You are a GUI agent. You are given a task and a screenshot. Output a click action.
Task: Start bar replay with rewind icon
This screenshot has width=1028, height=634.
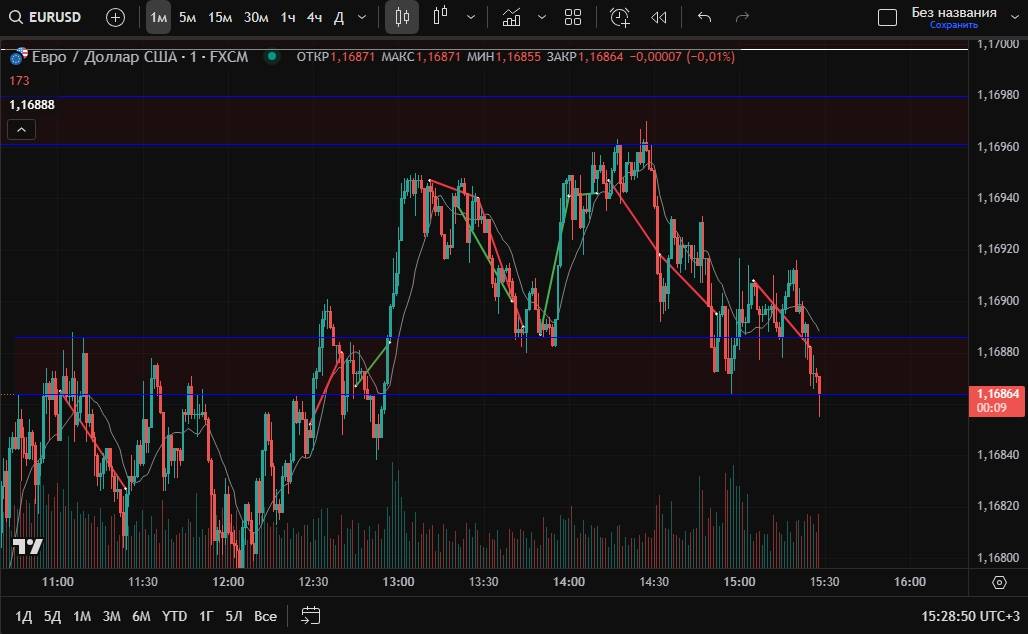coord(659,17)
